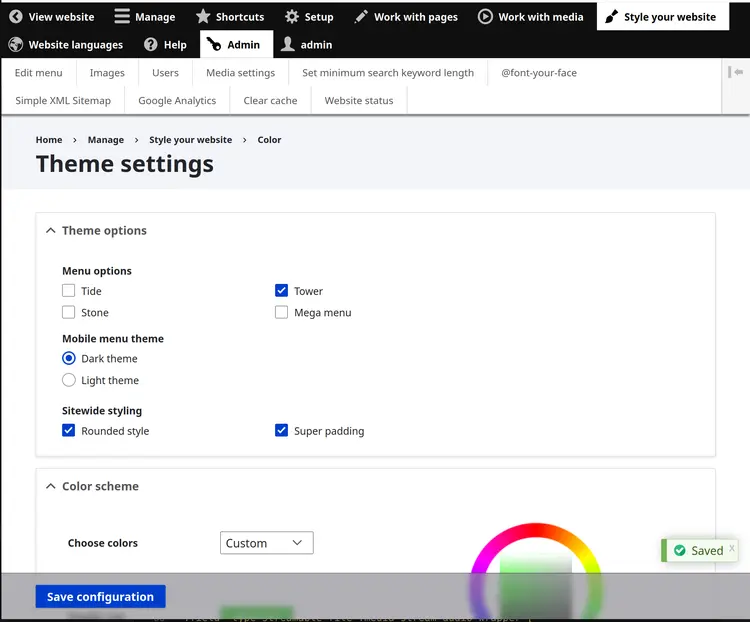Open the Simple XML Sitemap tab
Image resolution: width=750 pixels, height=622 pixels.
point(63,100)
